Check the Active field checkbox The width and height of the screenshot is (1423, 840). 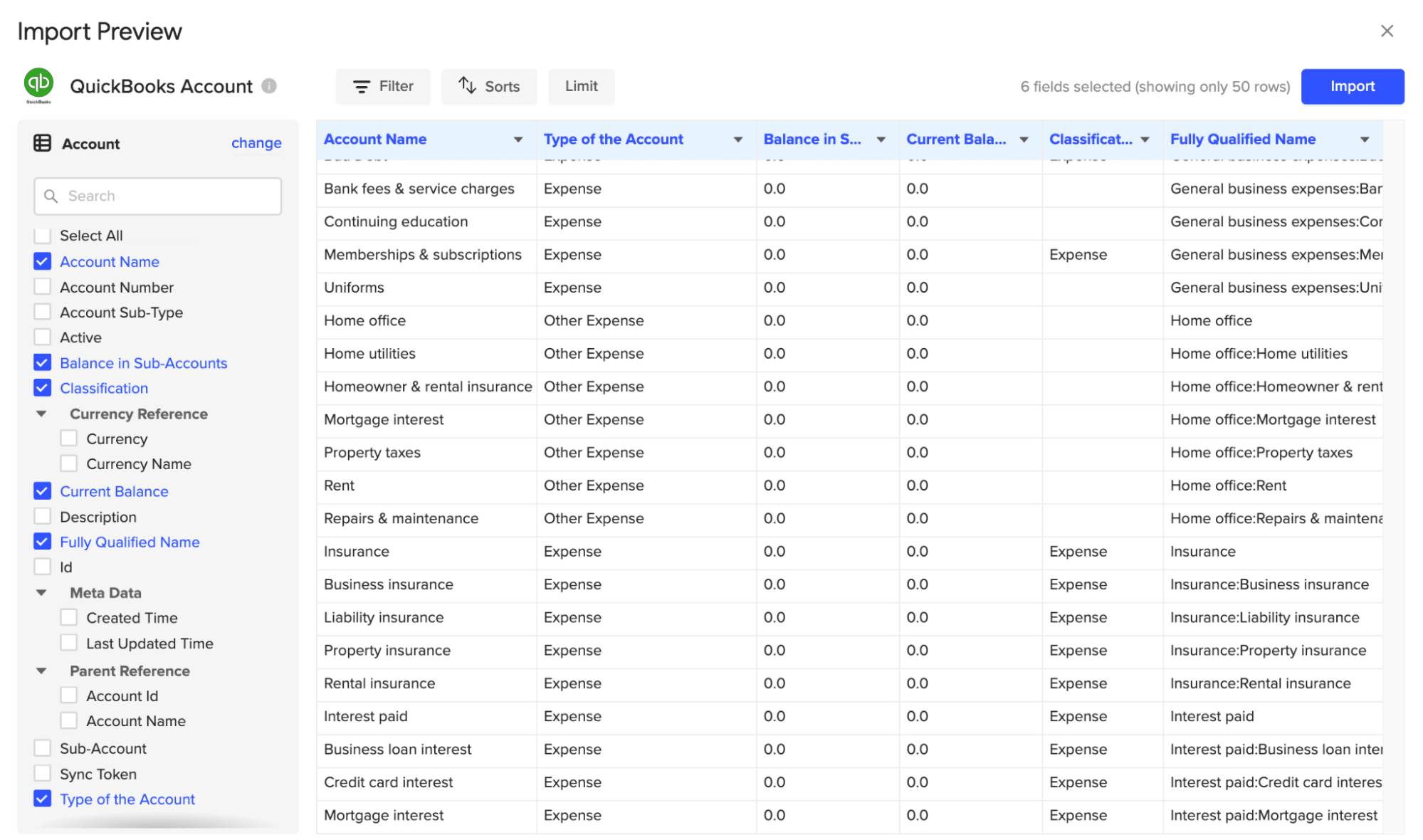[43, 337]
